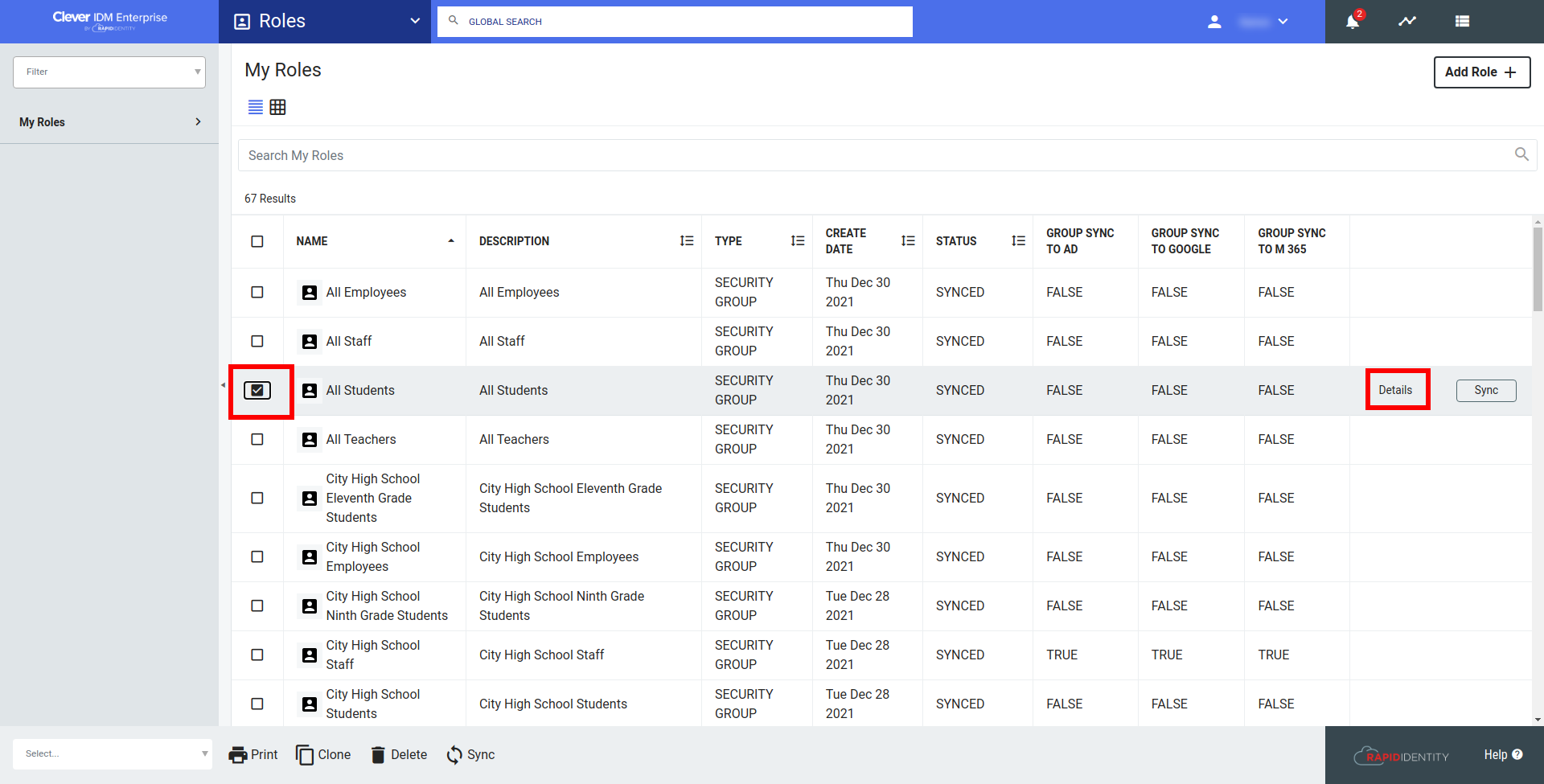Sort by the Status column icon

point(1018,240)
